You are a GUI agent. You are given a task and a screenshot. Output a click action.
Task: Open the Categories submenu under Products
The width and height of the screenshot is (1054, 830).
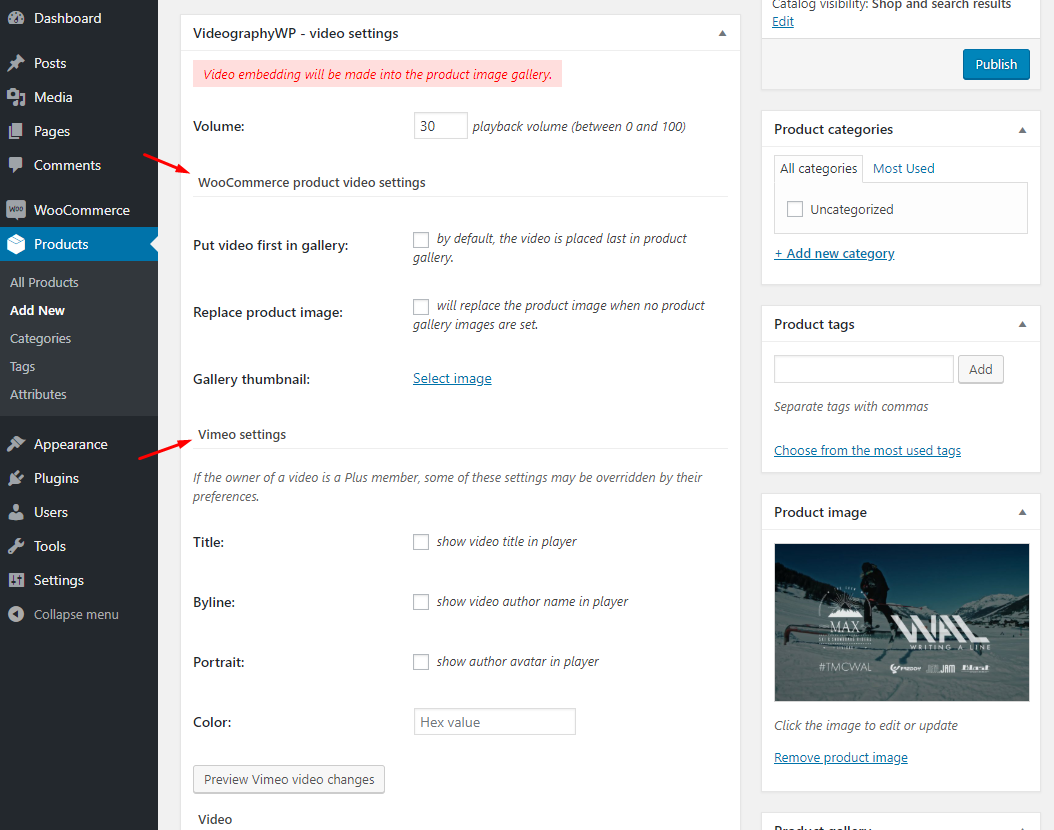click(40, 338)
